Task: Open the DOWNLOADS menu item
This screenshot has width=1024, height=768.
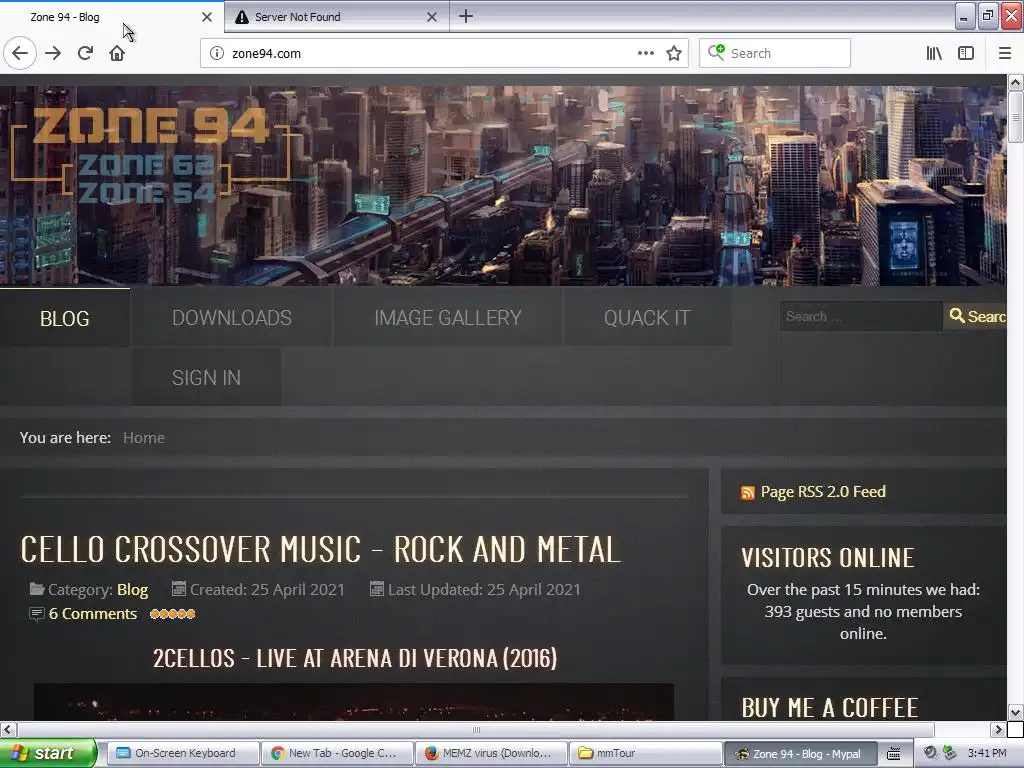Action: [x=232, y=318]
